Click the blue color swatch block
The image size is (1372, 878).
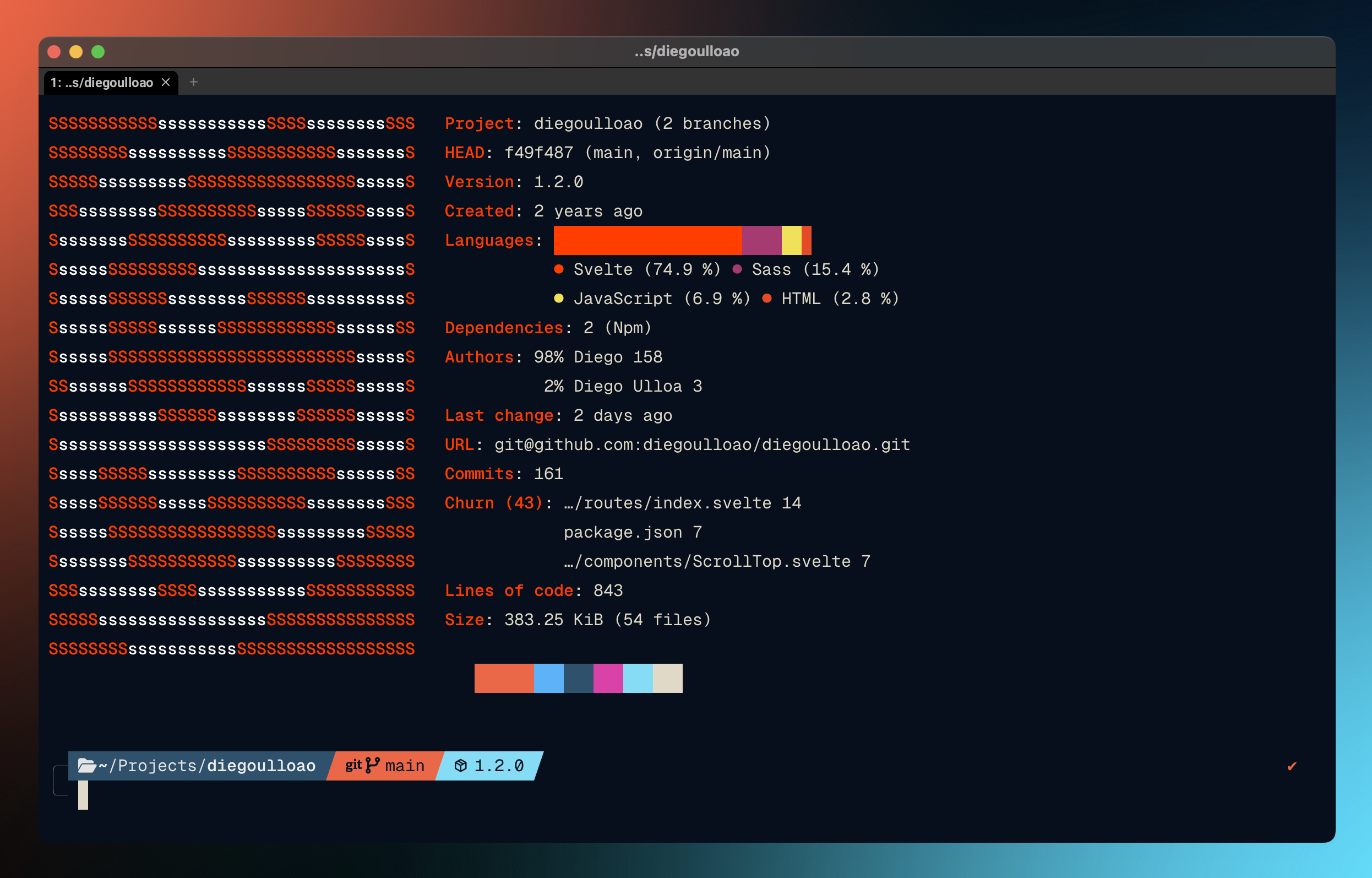(x=549, y=678)
